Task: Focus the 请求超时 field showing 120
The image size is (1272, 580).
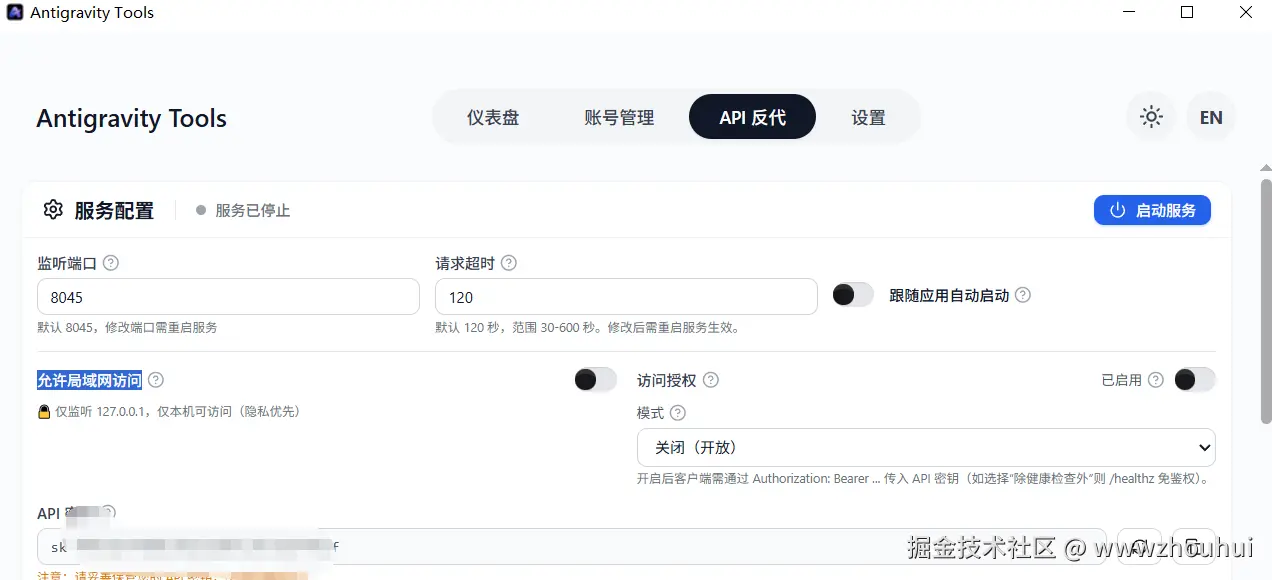Action: [626, 297]
